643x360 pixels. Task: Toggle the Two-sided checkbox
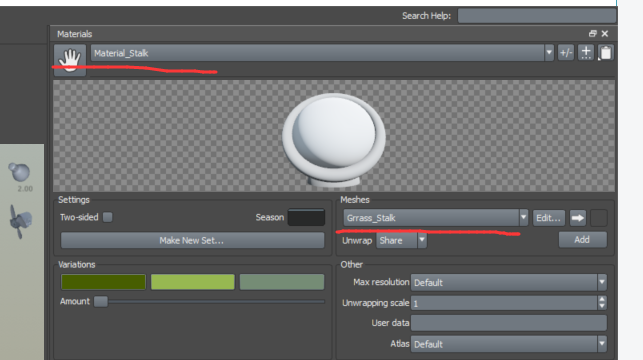pos(107,217)
